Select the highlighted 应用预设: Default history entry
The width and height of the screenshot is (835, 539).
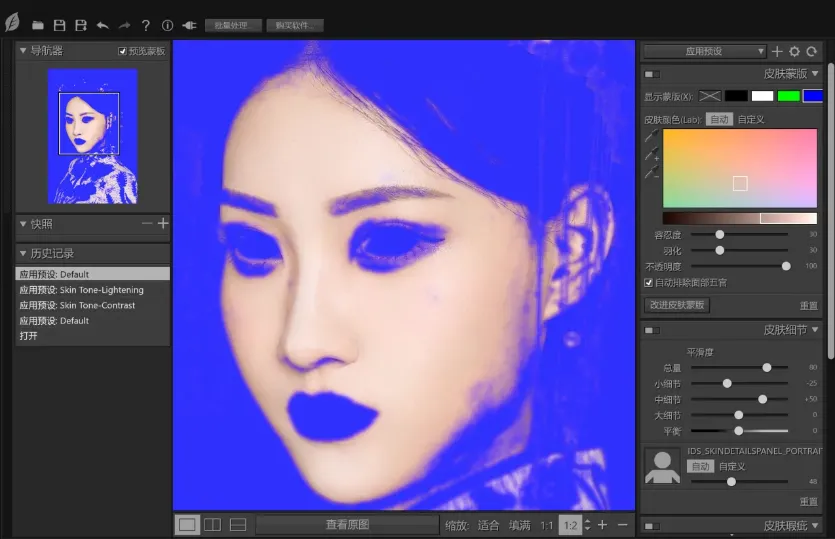pos(93,274)
